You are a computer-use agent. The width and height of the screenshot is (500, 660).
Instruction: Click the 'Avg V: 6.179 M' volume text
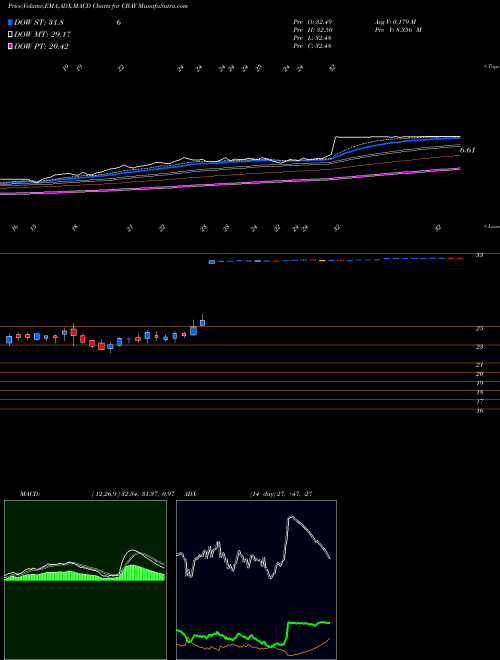coord(395,22)
